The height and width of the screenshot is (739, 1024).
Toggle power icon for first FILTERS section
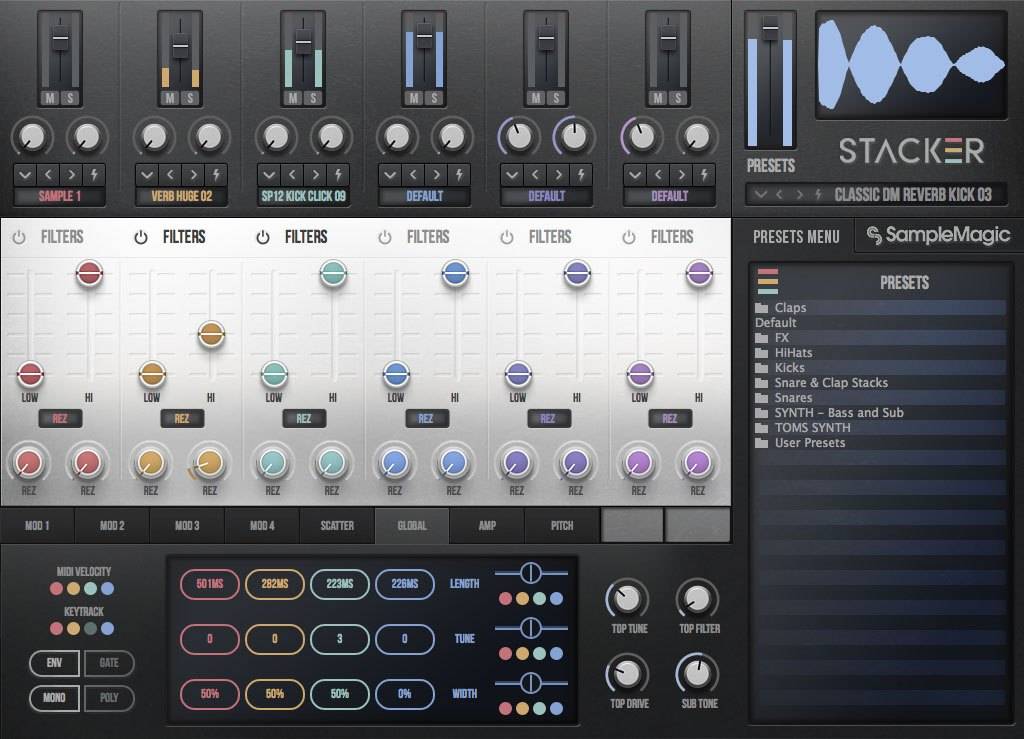point(19,237)
